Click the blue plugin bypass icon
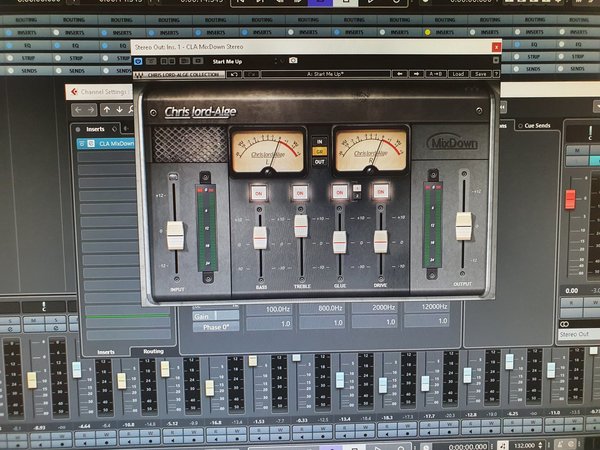Screen dimensions: 600x450 pyautogui.click(x=138, y=61)
